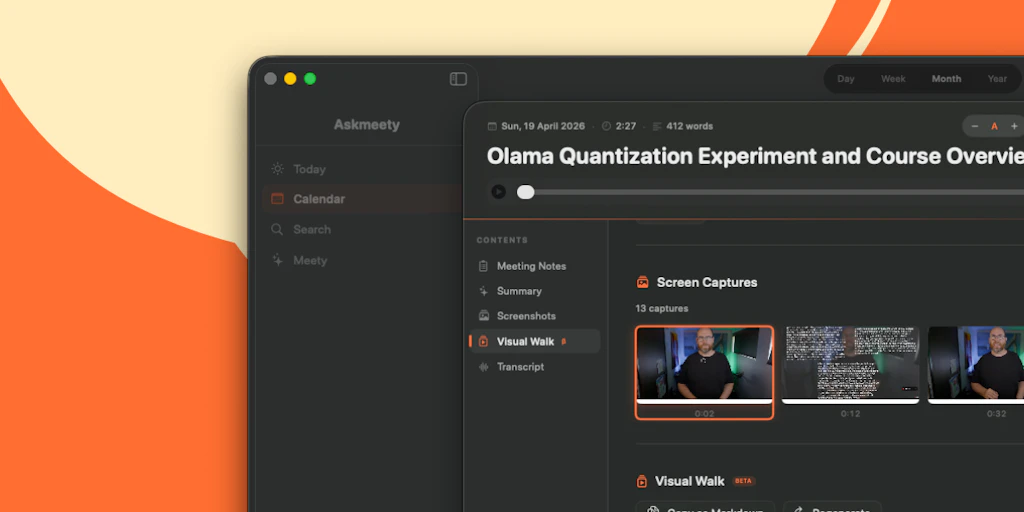Open the screen capture at 0:12
The width and height of the screenshot is (1024, 512).
850,365
